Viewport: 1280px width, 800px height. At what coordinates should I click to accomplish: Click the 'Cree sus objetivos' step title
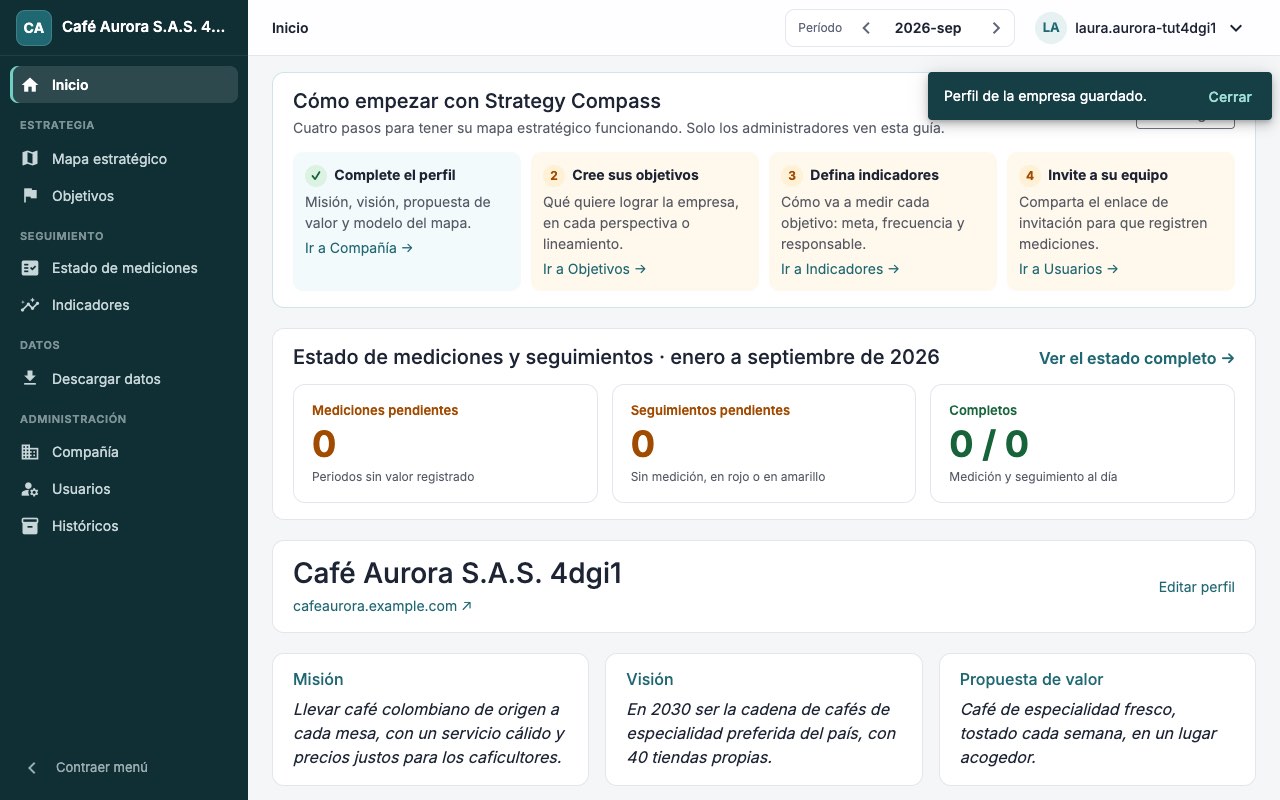[x=635, y=175]
